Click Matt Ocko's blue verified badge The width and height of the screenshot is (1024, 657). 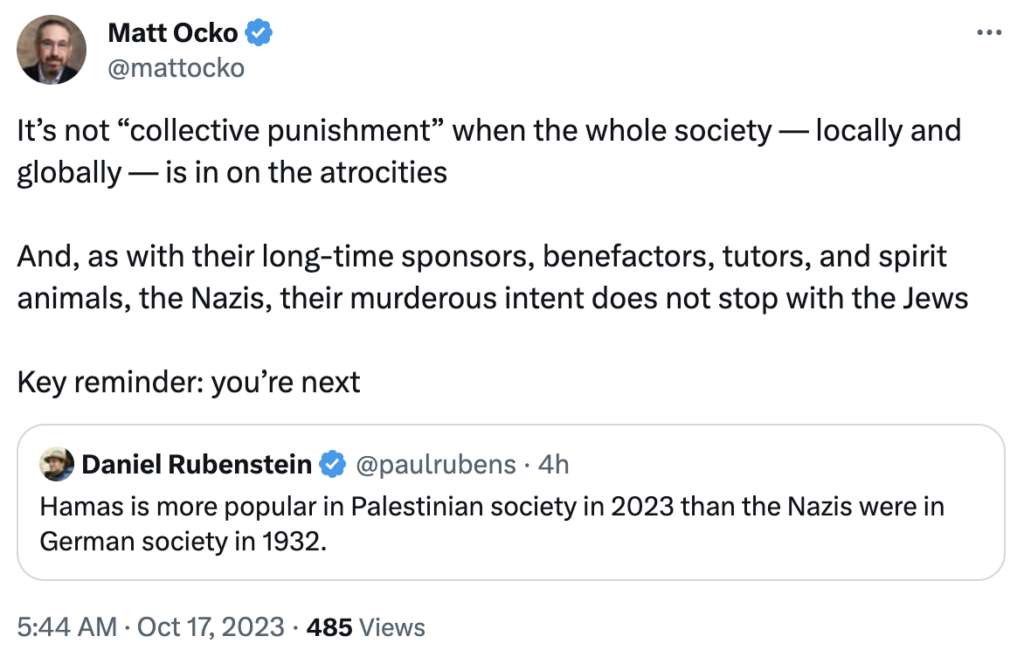pos(261,33)
